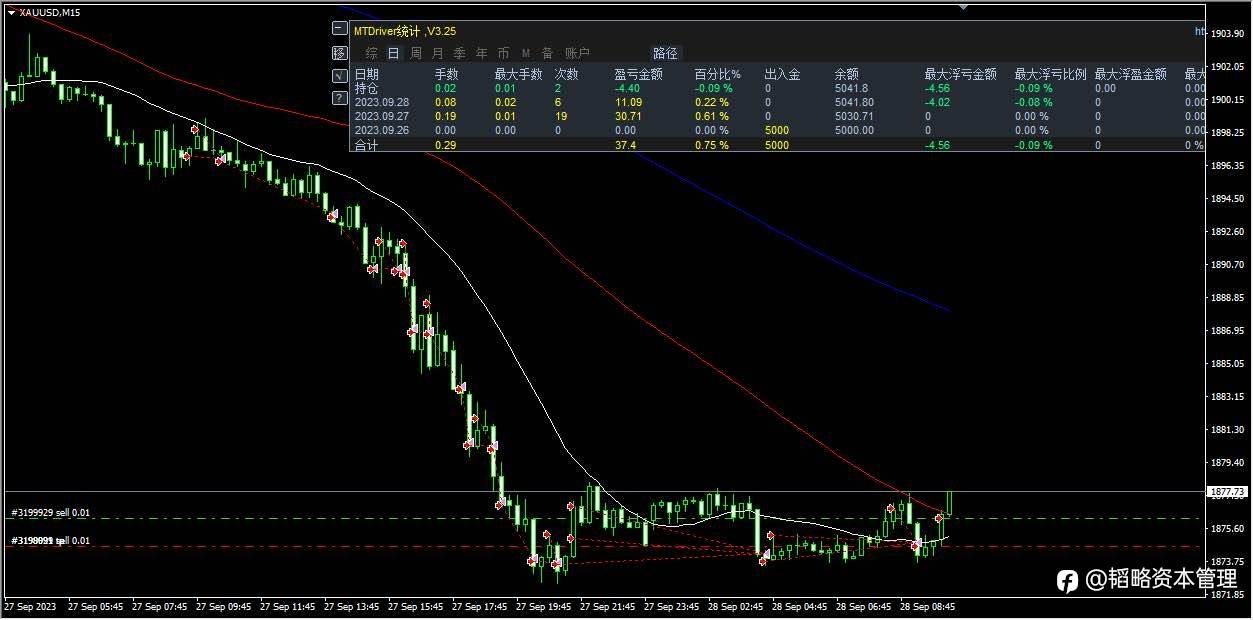Screen dimensions: 1253x620
Task: Switch to the 周 weekly tab
Action: [x=416, y=53]
